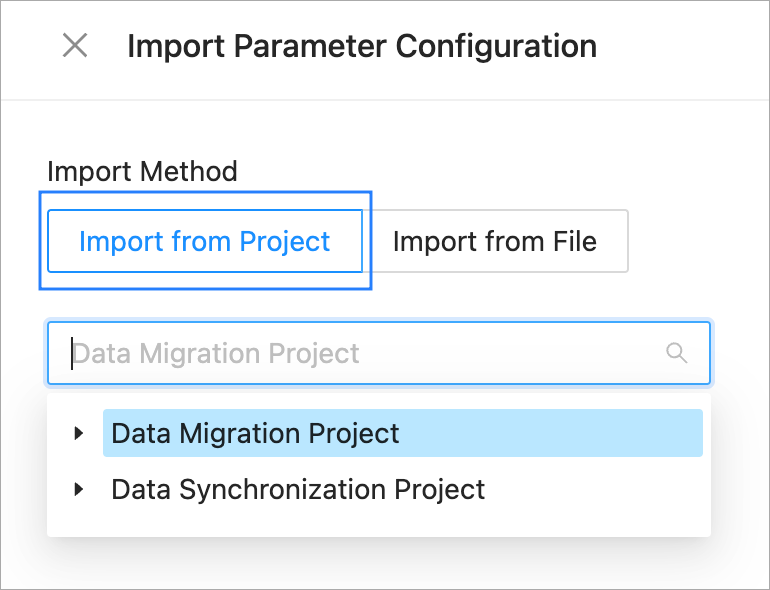Click the magnifier icon in the project search box
The width and height of the screenshot is (770, 590).
pyautogui.click(x=677, y=353)
